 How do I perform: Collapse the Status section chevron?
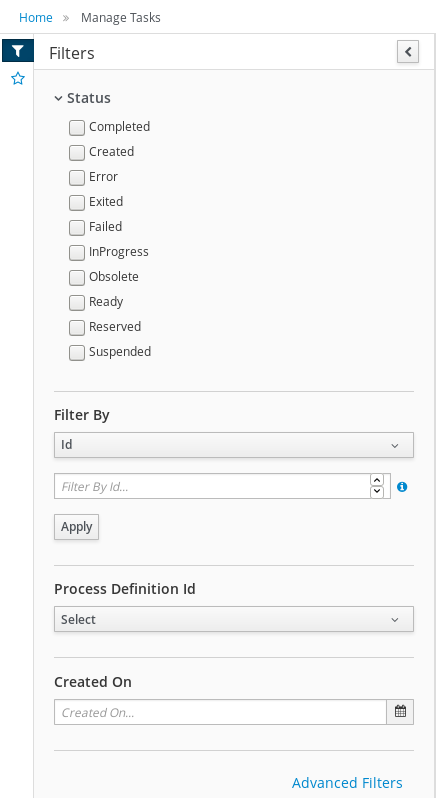[x=58, y=98]
